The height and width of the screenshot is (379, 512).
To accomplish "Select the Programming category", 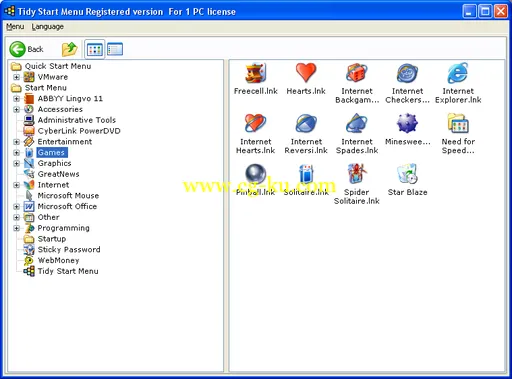I will (63, 228).
